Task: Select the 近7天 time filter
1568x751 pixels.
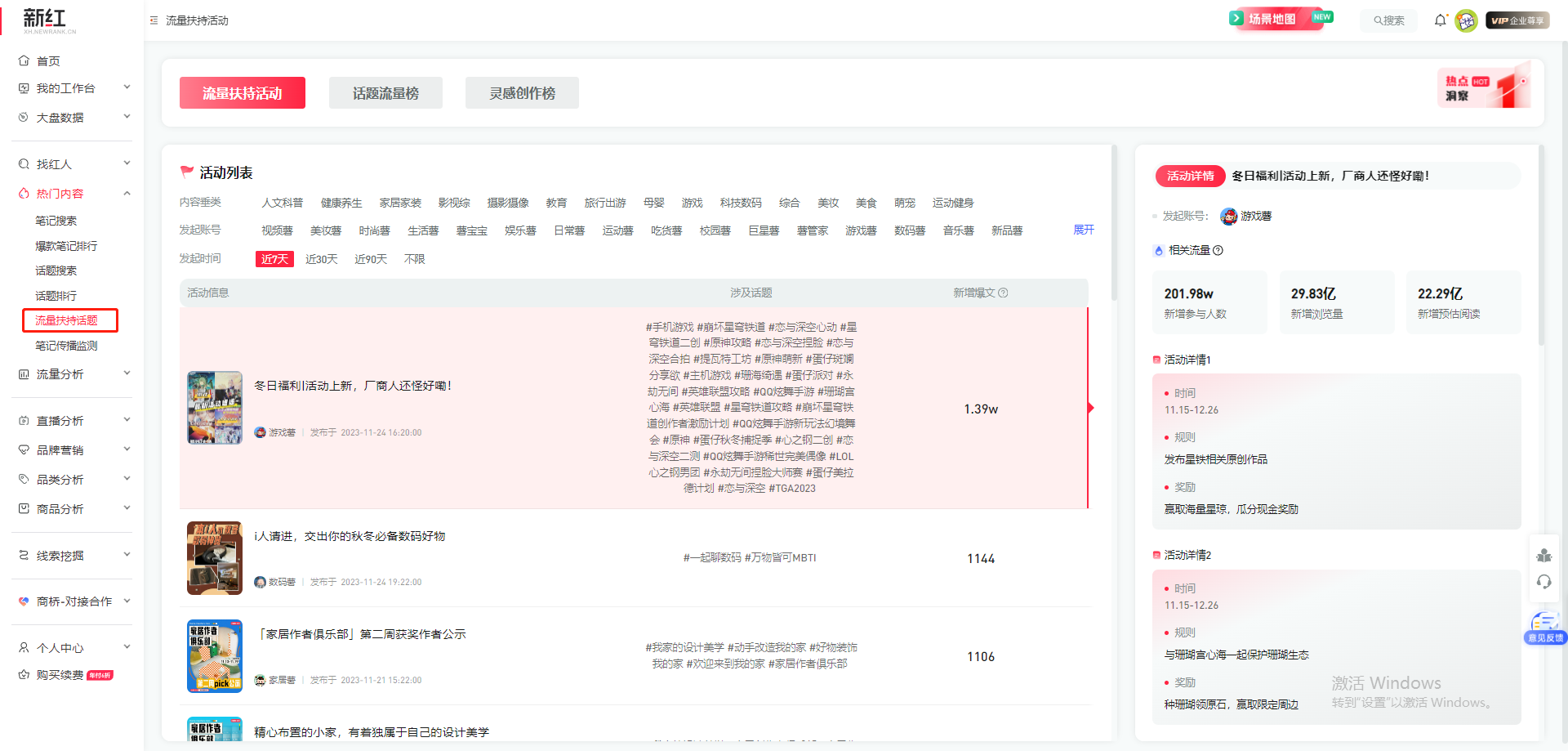Action: [274, 259]
